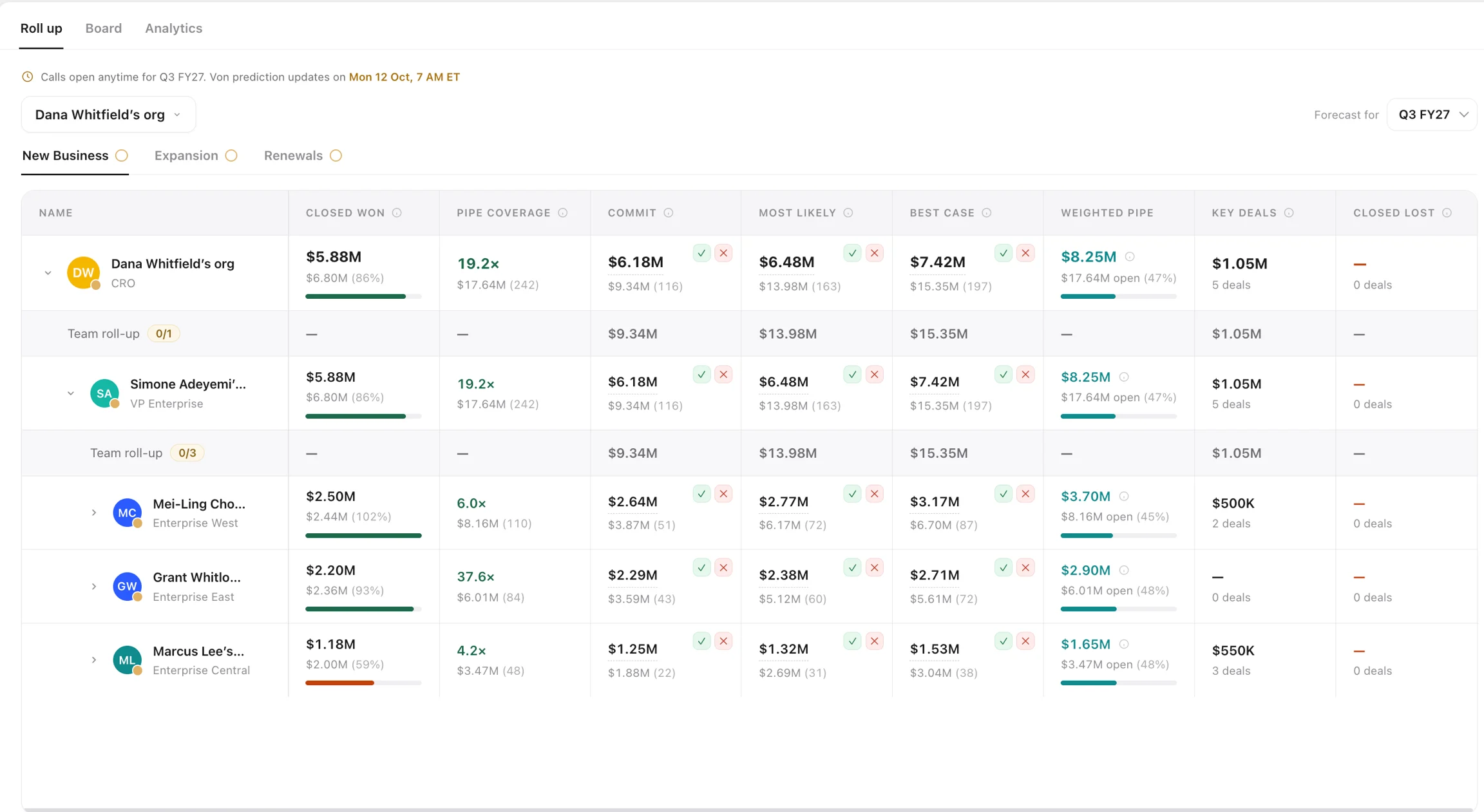Select the Expansion tab
Viewport: 1484px width, 812px height.
(196, 156)
